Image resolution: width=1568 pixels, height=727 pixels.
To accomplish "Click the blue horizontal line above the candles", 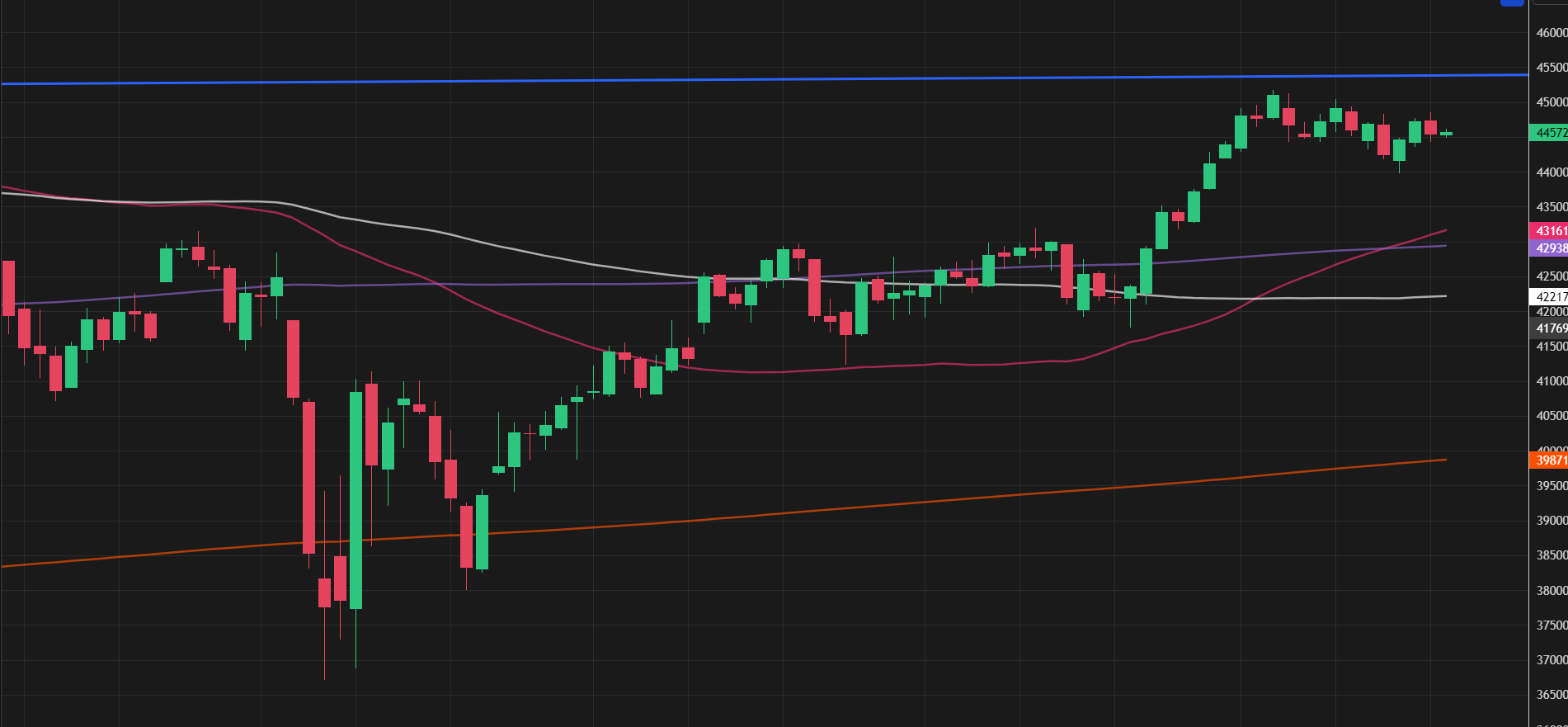I will (742, 79).
